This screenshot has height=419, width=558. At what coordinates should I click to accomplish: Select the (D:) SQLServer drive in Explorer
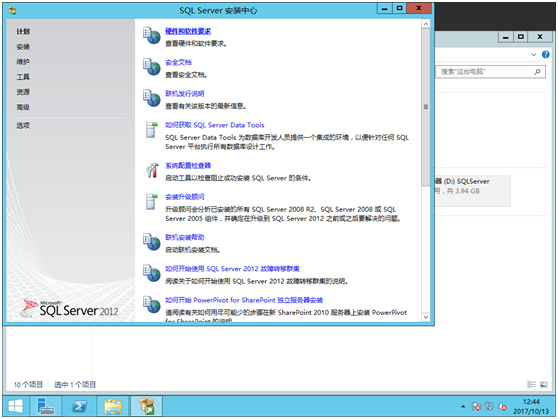click(x=473, y=190)
